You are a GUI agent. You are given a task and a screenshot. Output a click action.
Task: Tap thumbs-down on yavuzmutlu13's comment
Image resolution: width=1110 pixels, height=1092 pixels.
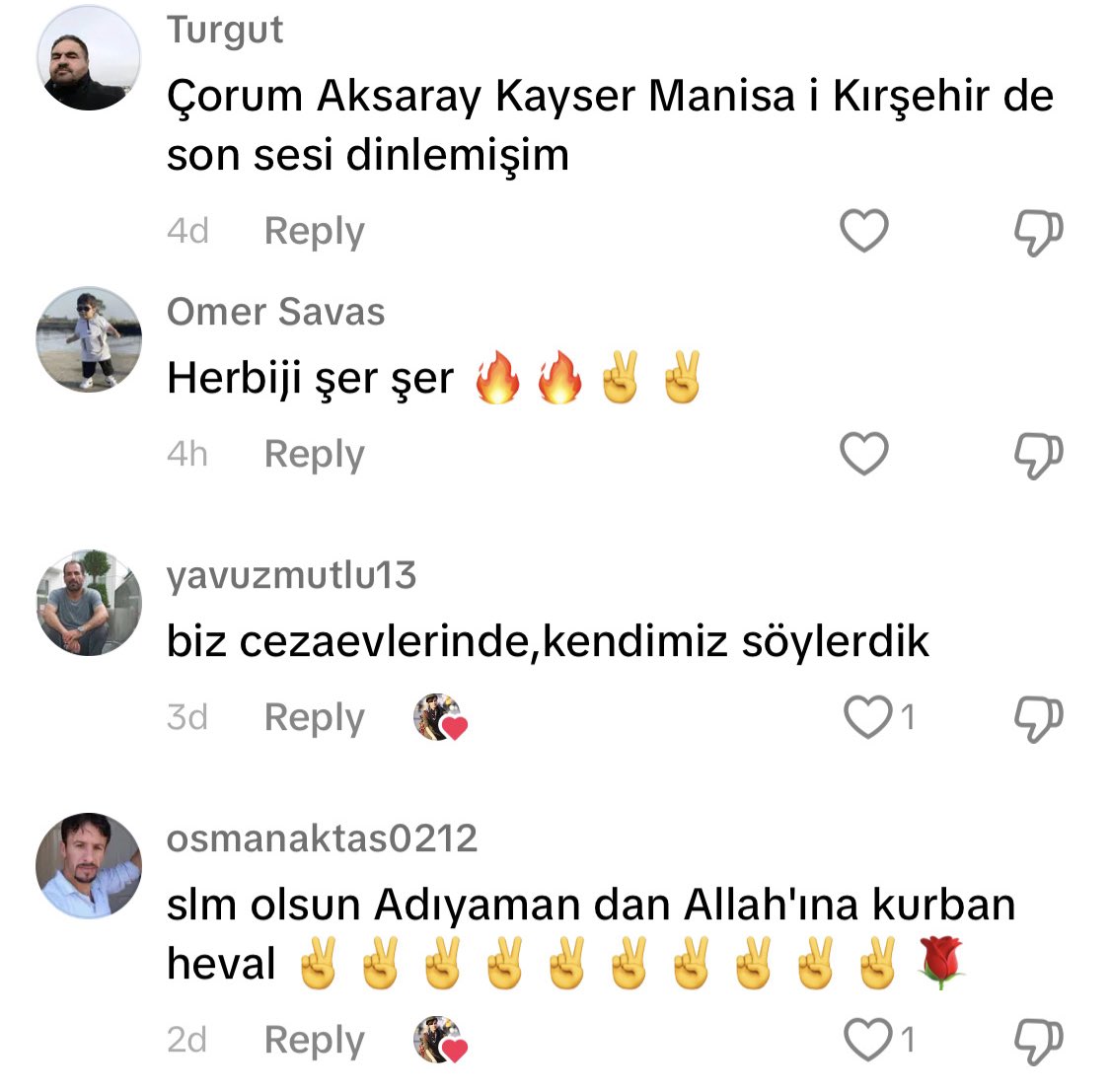point(1039,719)
